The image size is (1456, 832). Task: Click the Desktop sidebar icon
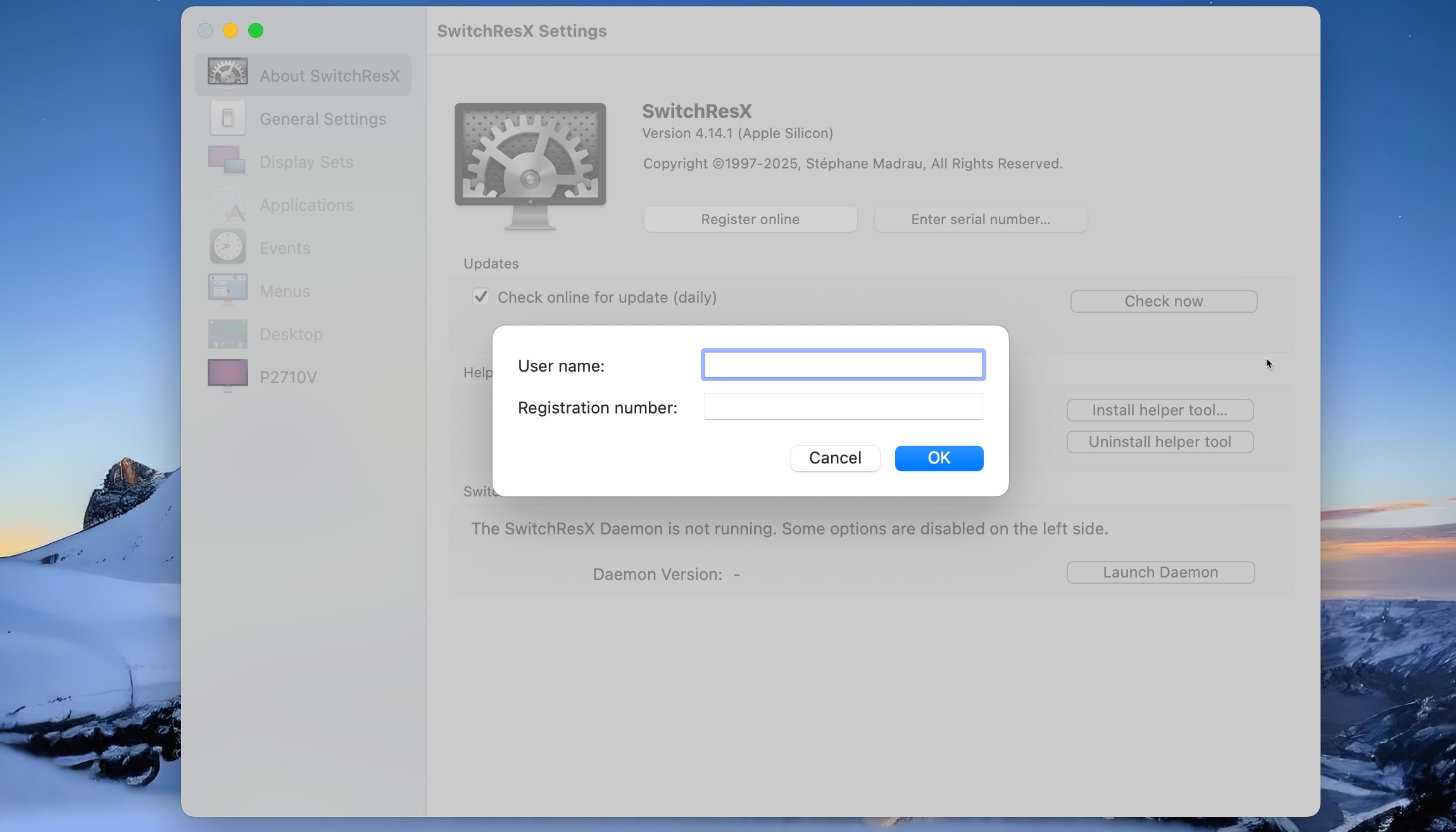(x=227, y=334)
